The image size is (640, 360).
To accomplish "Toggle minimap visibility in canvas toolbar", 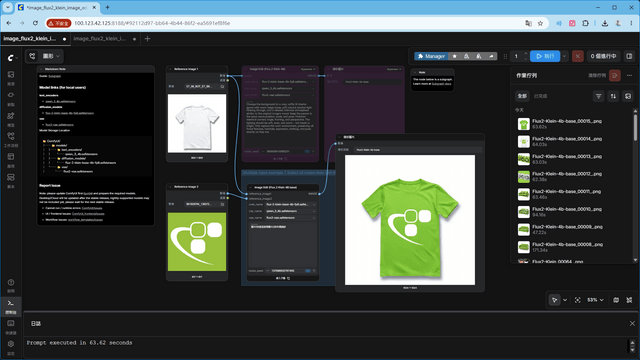I will pyautogui.click(x=616, y=300).
